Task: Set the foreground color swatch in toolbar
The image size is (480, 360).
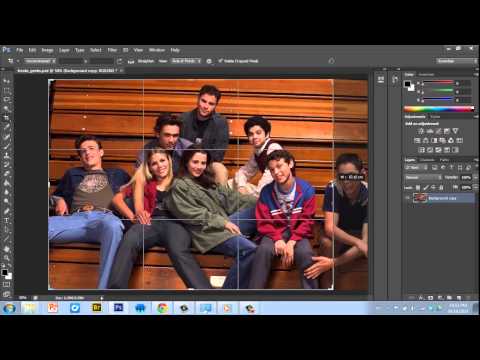Action: click(x=4, y=272)
